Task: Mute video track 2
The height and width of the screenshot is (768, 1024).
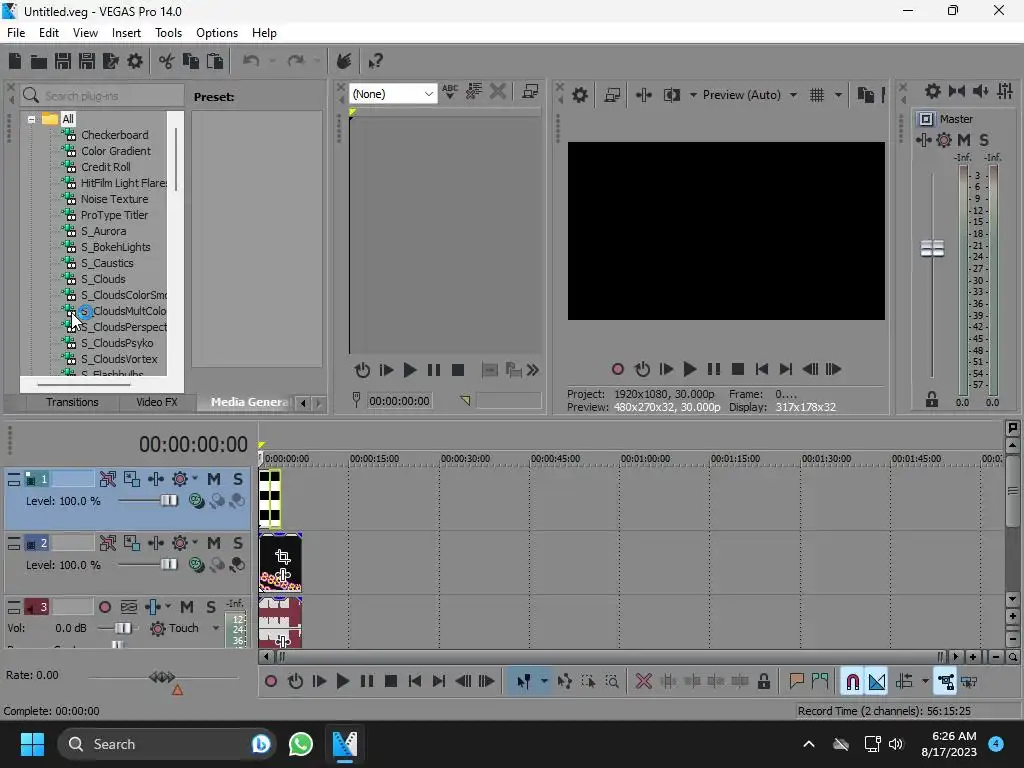Action: click(x=214, y=543)
